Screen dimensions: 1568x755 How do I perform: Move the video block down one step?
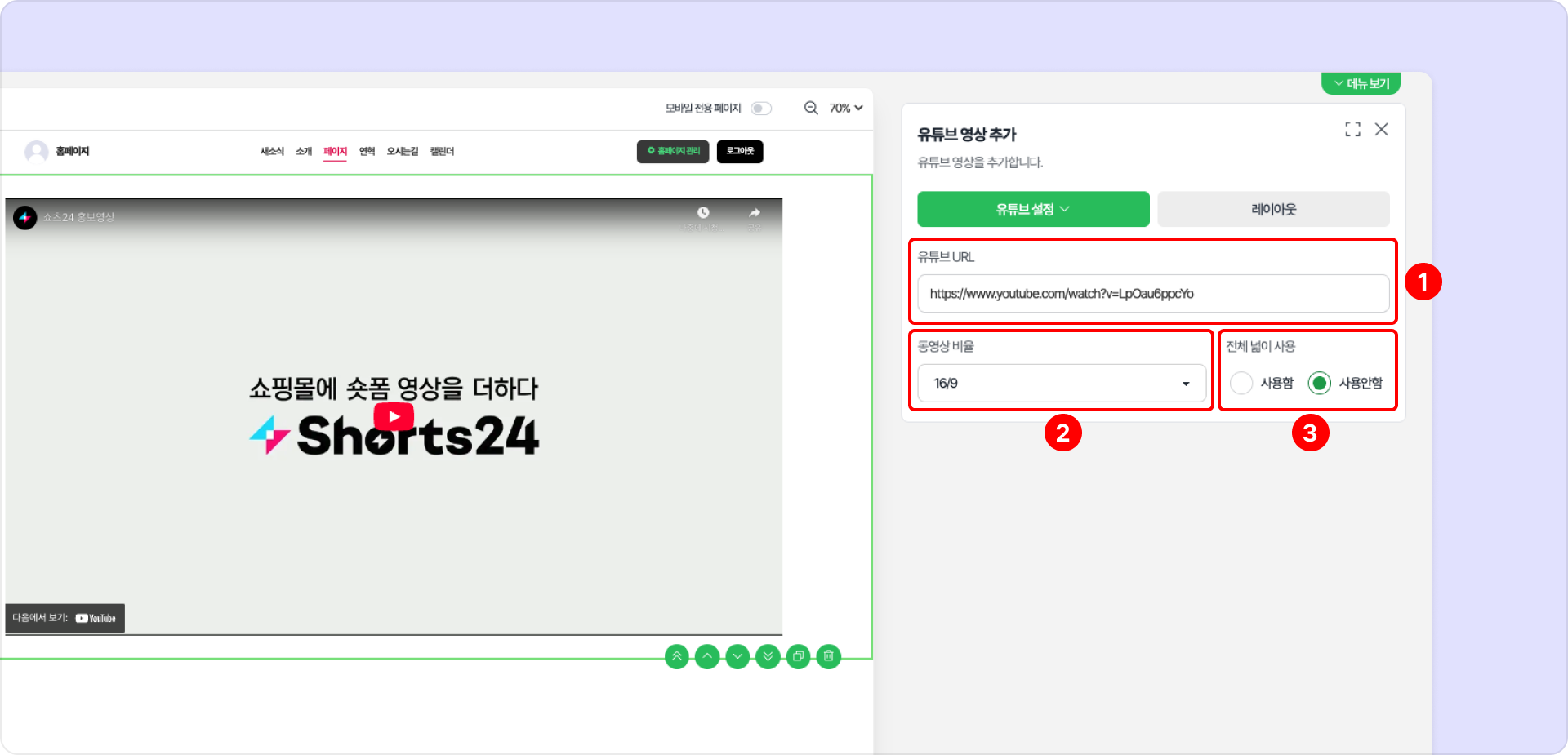click(x=737, y=656)
